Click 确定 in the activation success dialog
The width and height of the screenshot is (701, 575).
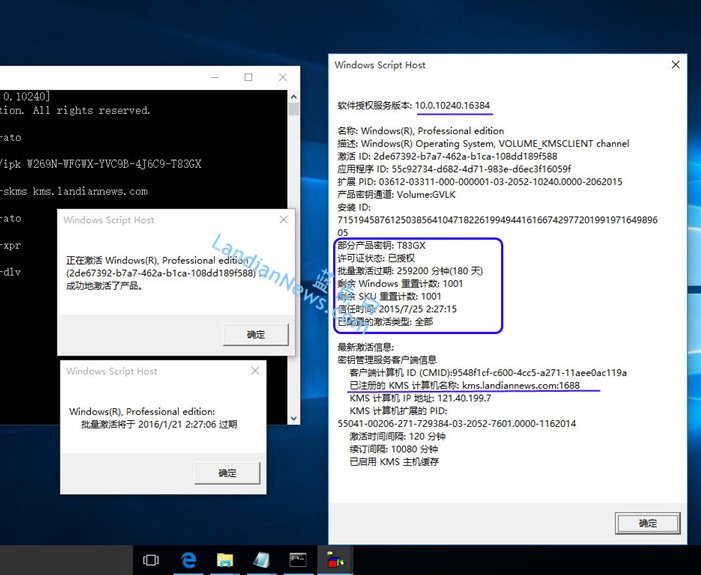(256, 334)
